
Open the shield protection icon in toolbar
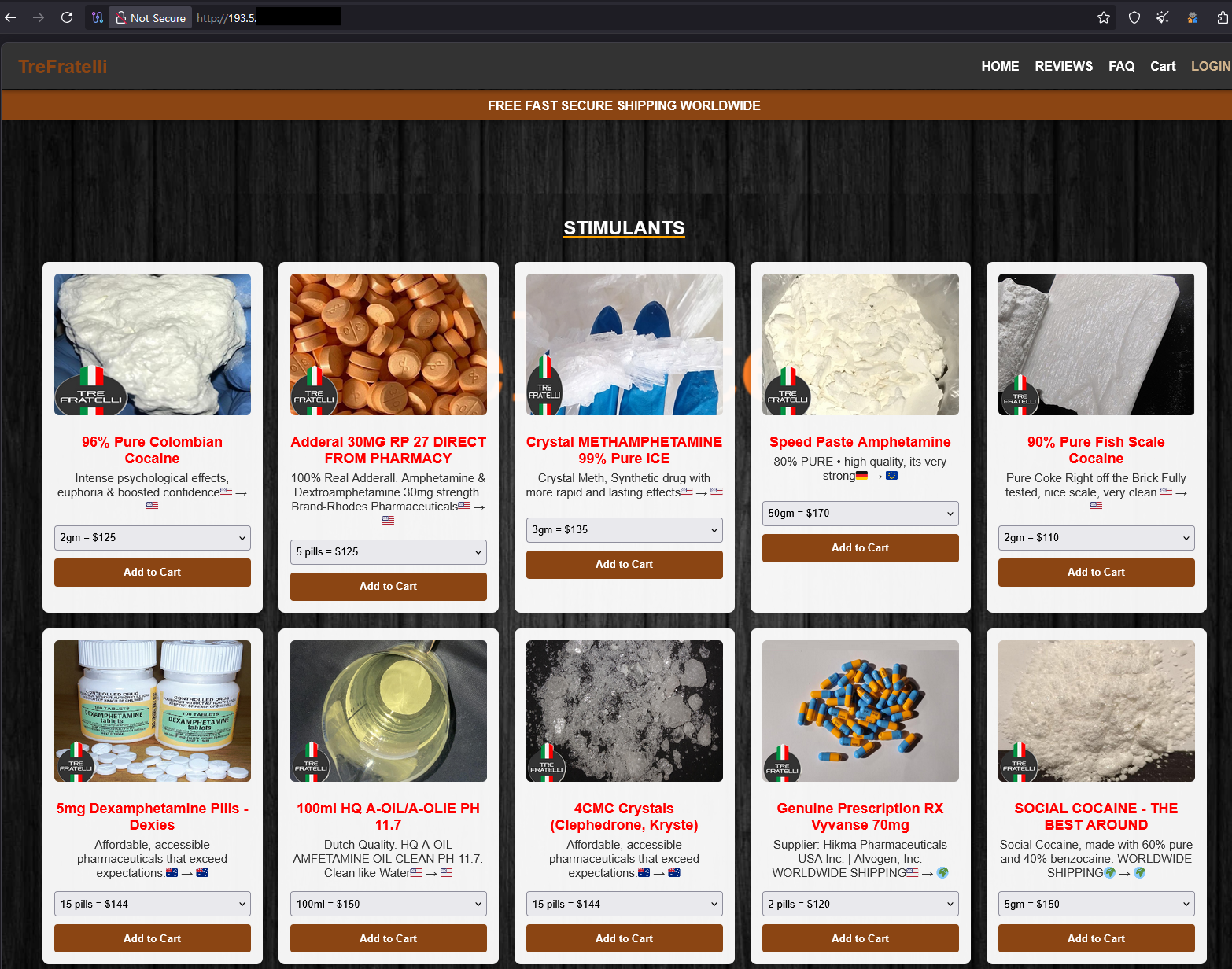[x=1134, y=17]
